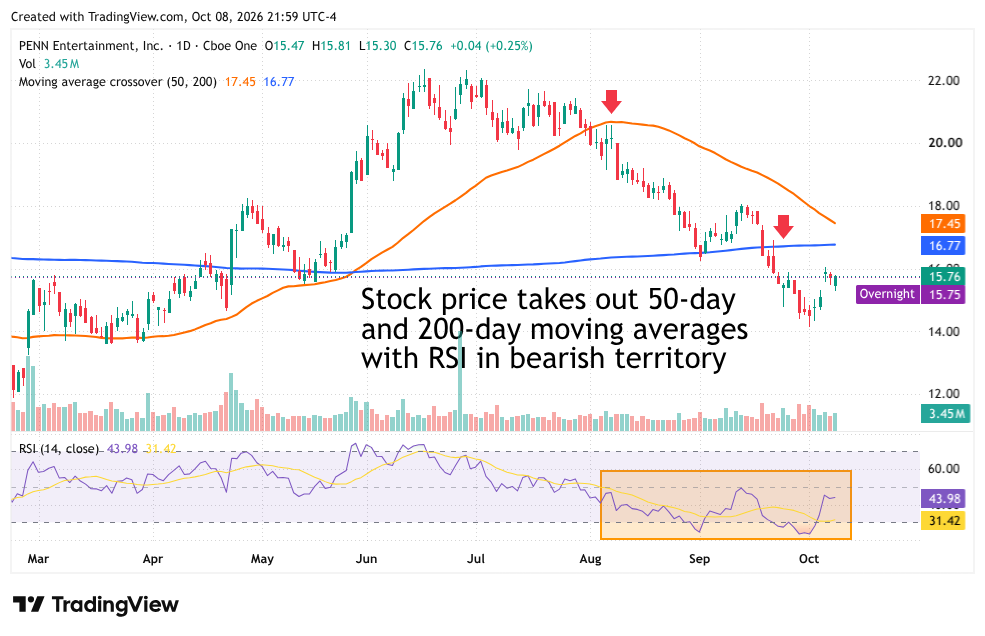The height and width of the screenshot is (636, 985).
Task: Click the H15.81 high value in header
Action: coord(331,46)
